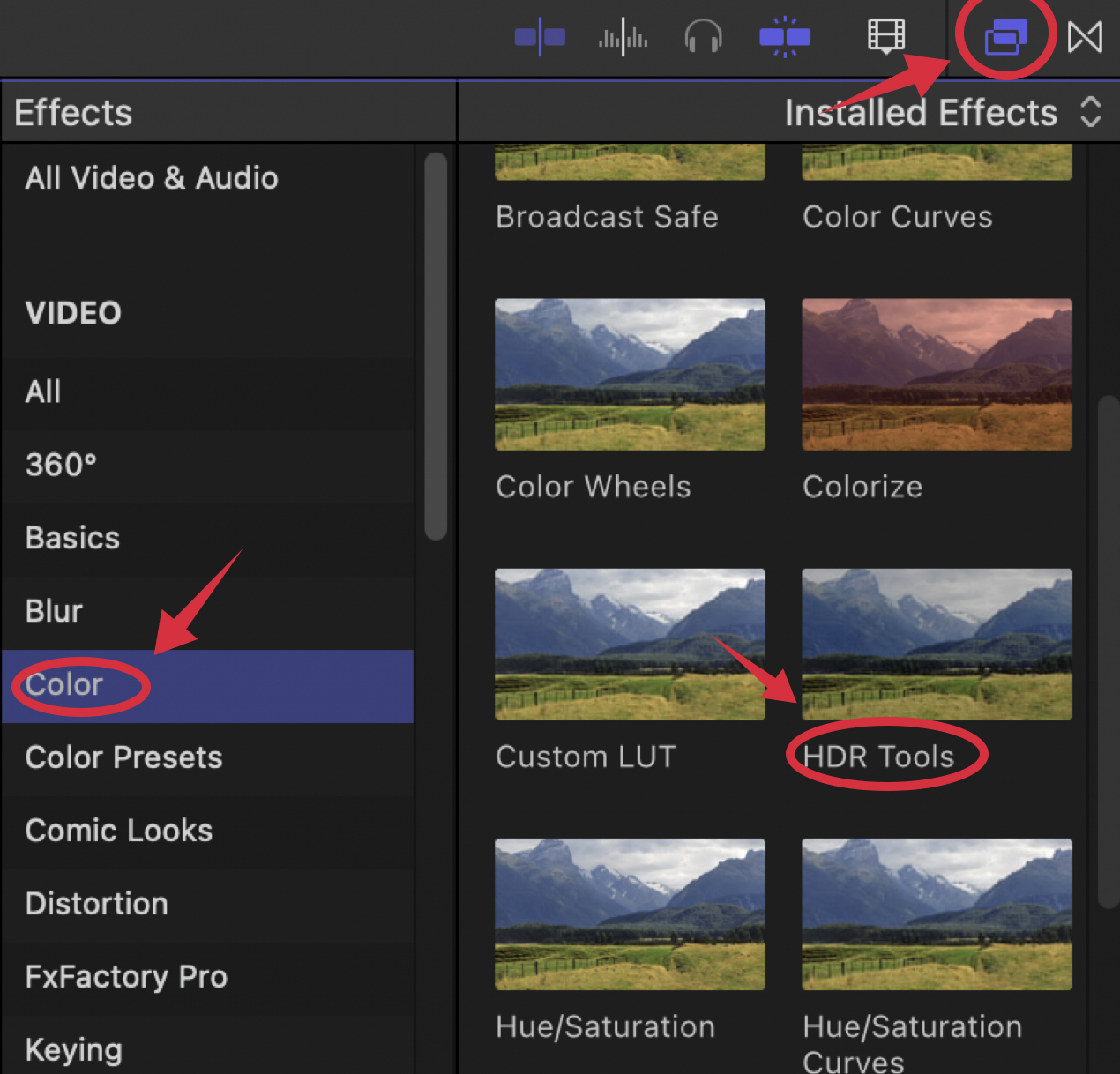Enable solo with the headphones icon
Screen dimensions: 1120x1074
(x=703, y=37)
